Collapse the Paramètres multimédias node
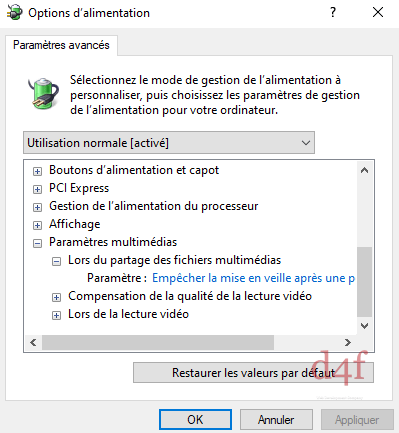Viewport: 399px width, 433px height. tap(37, 243)
